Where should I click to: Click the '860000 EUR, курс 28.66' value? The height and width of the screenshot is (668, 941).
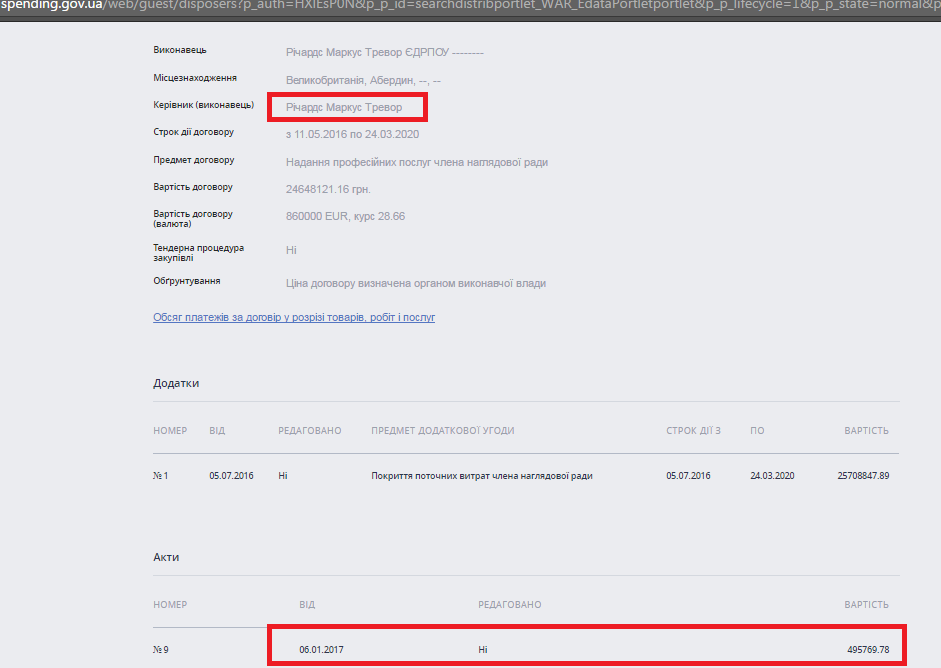point(345,216)
